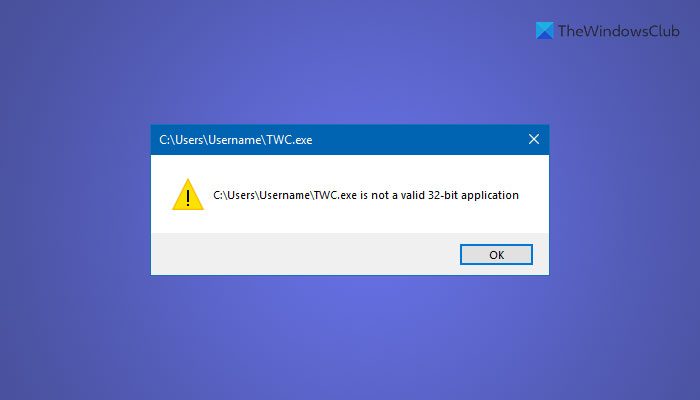The height and width of the screenshot is (400, 700).
Task: Click the yellow warning triangle icon
Action: pos(187,195)
